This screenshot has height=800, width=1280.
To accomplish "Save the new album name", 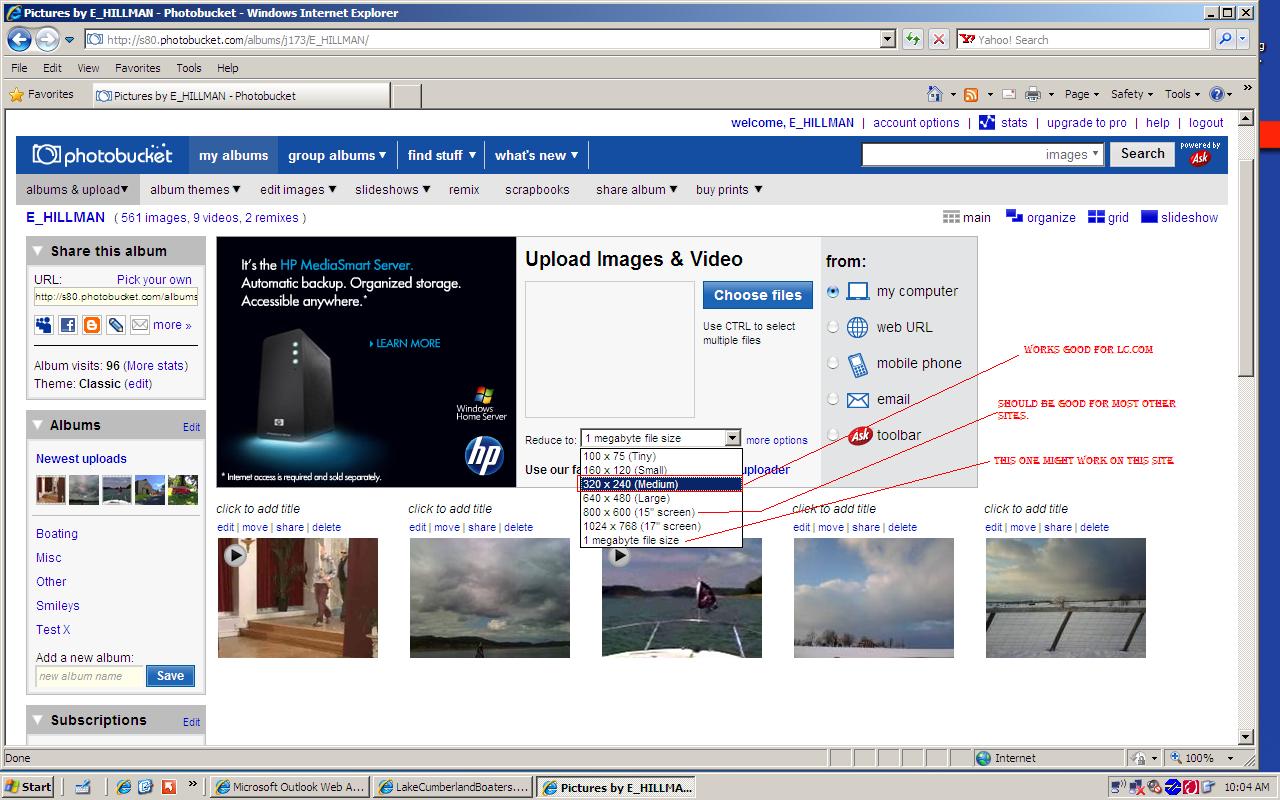I will 170,676.
